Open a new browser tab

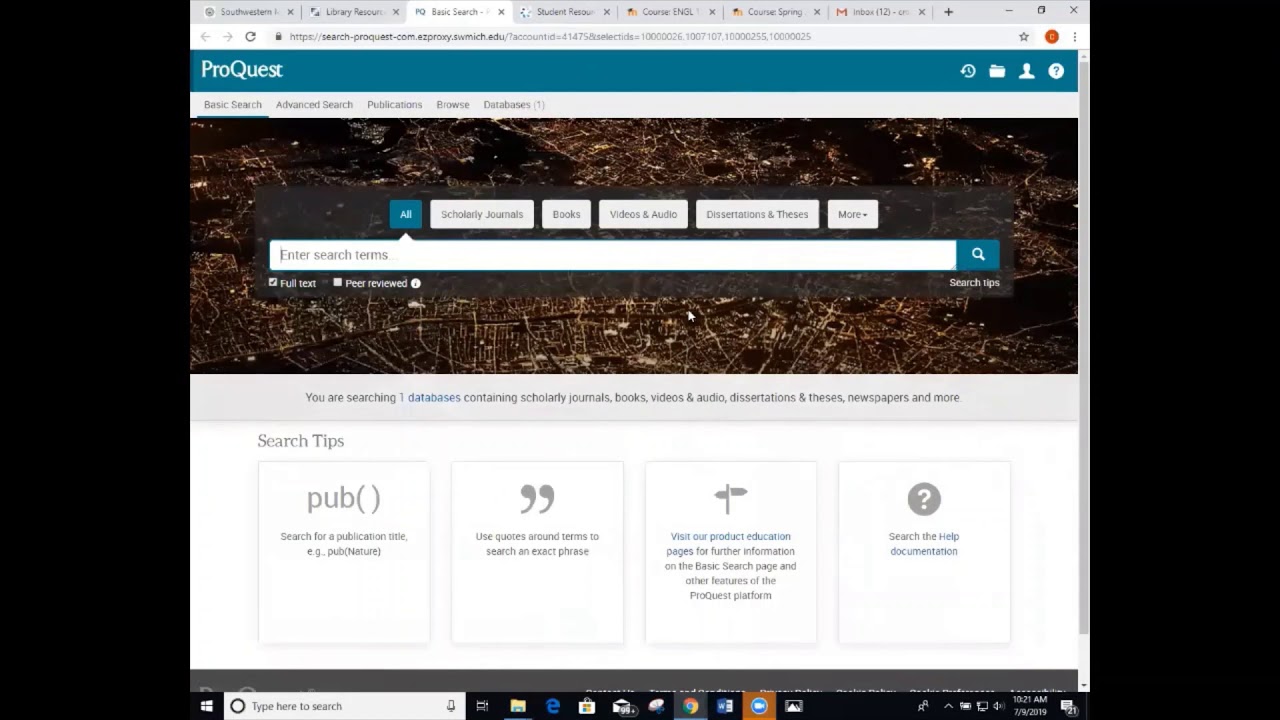pyautogui.click(x=948, y=12)
